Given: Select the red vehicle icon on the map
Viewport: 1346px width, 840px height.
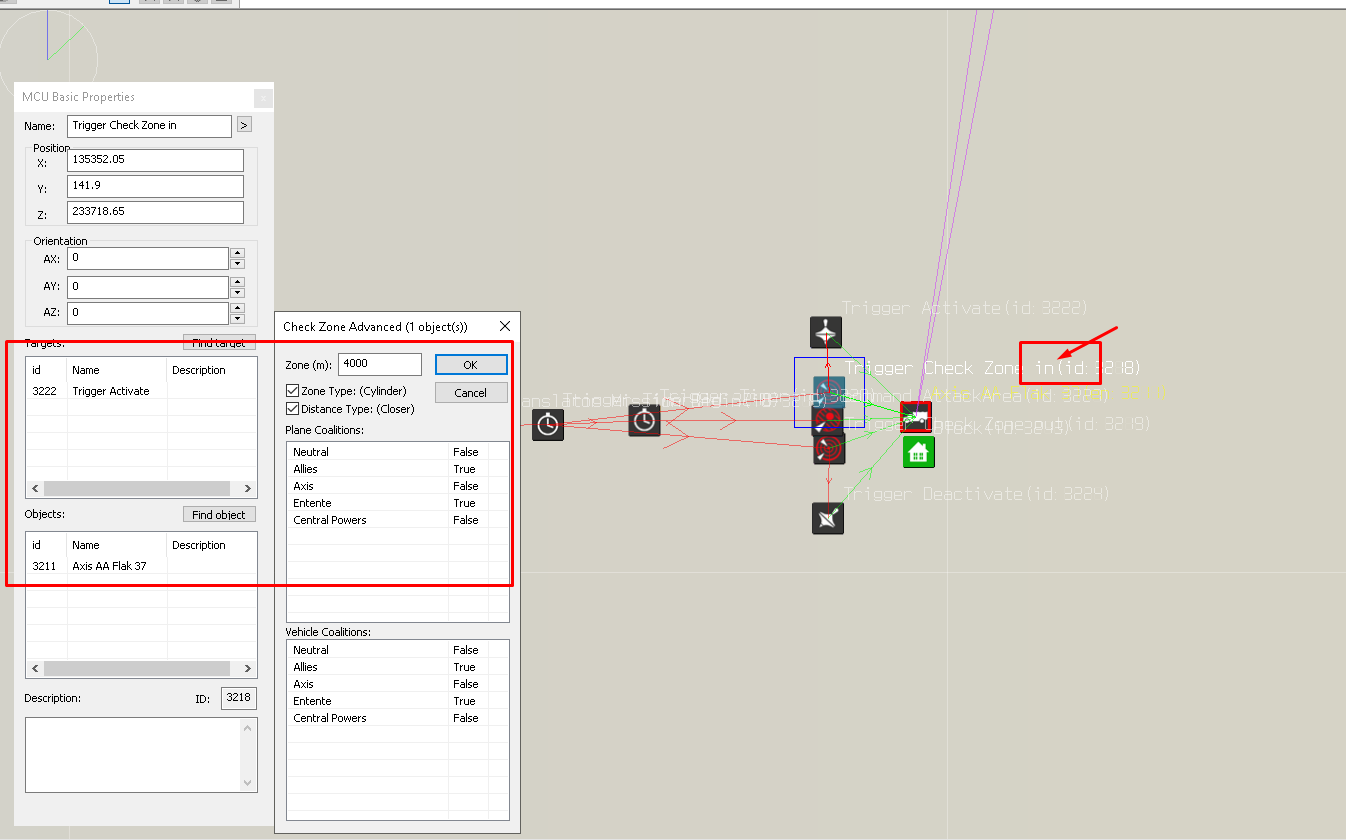Looking at the screenshot, I should [916, 416].
